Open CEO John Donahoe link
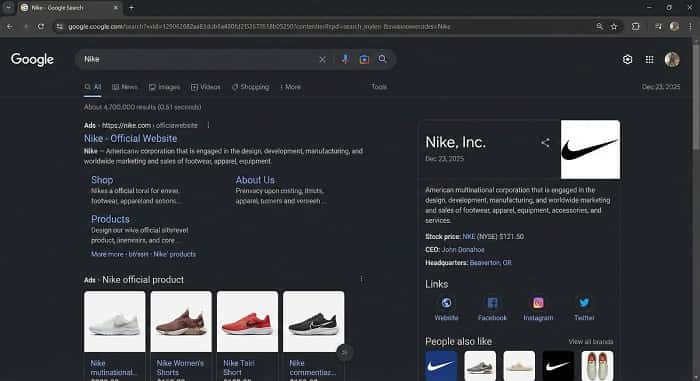This screenshot has width=700, height=381. pos(463,250)
